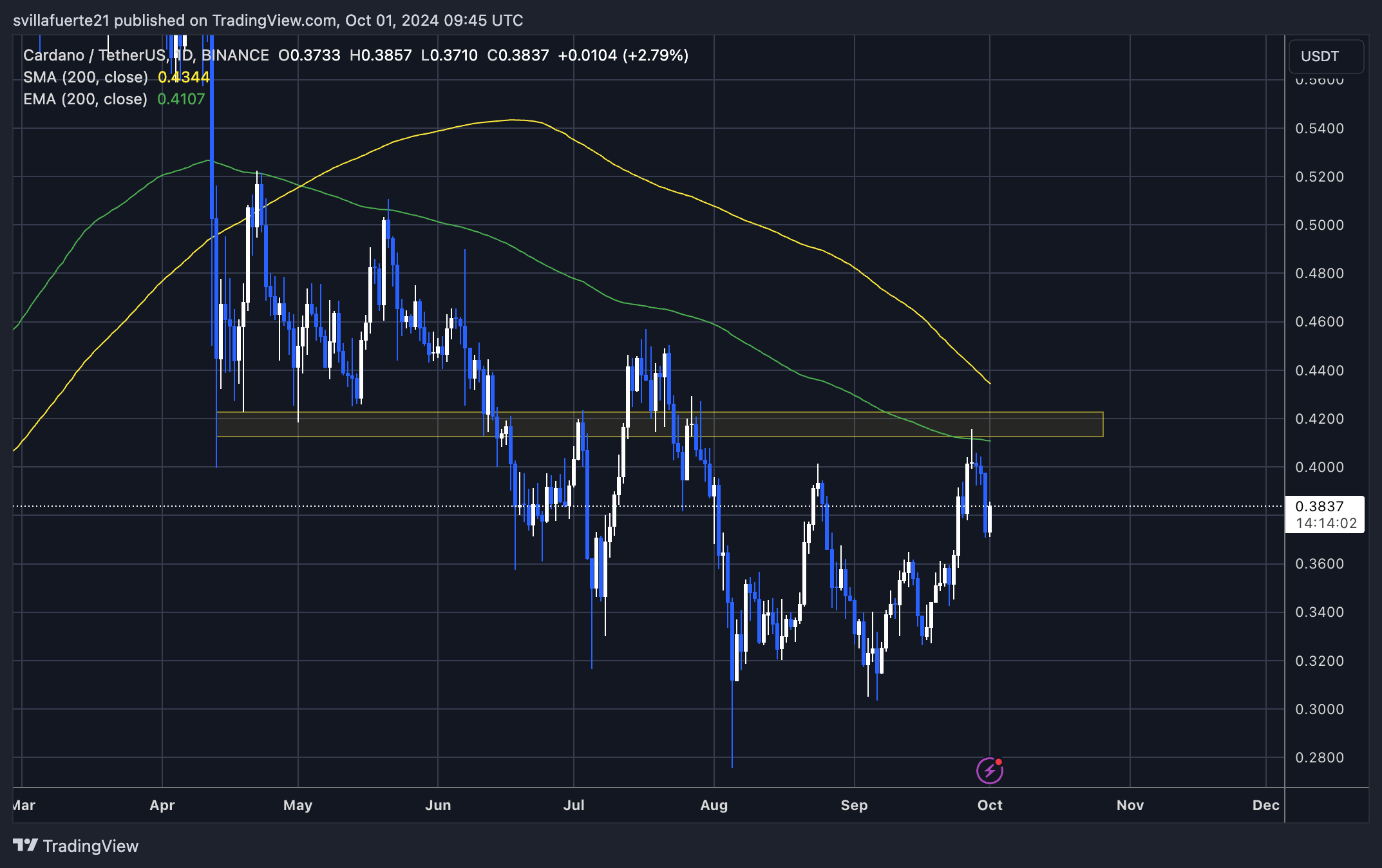Click the yellow SMA value 0.4344
The height and width of the screenshot is (868, 1382).
tap(184, 77)
